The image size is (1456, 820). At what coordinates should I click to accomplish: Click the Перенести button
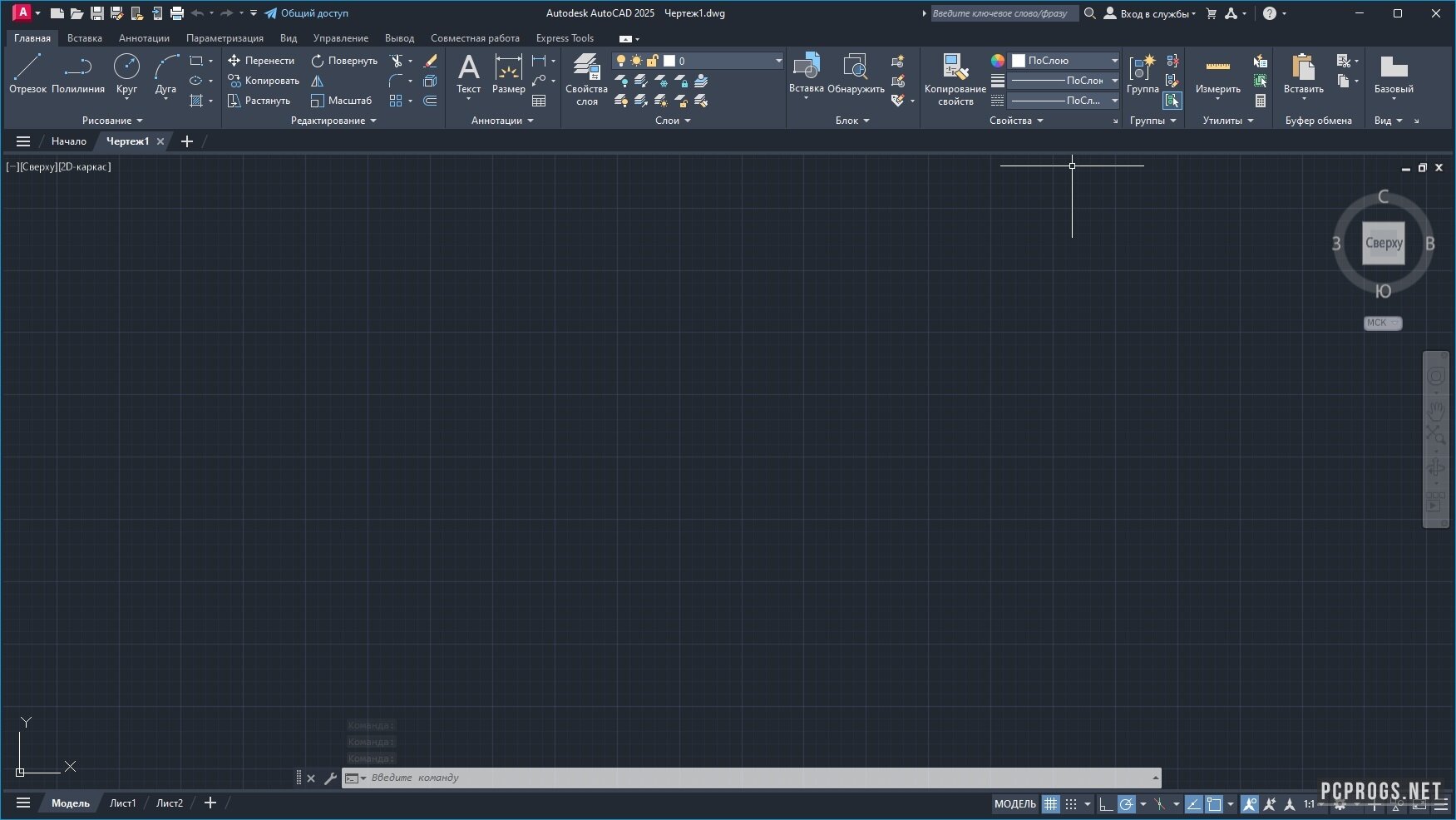point(261,61)
